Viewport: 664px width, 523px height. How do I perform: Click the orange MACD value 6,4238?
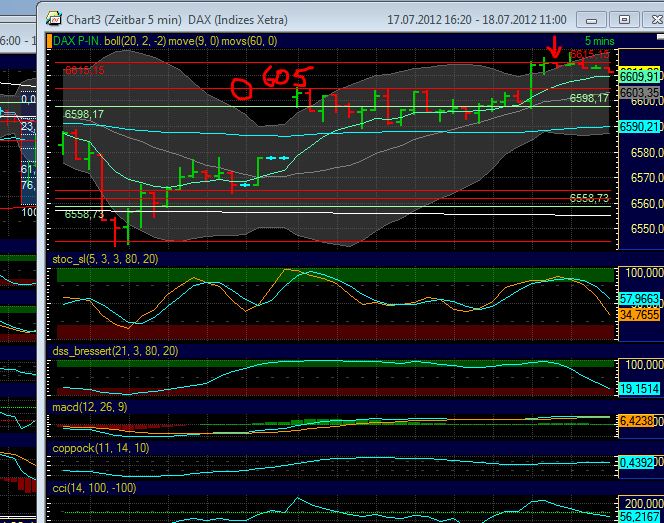[636, 421]
